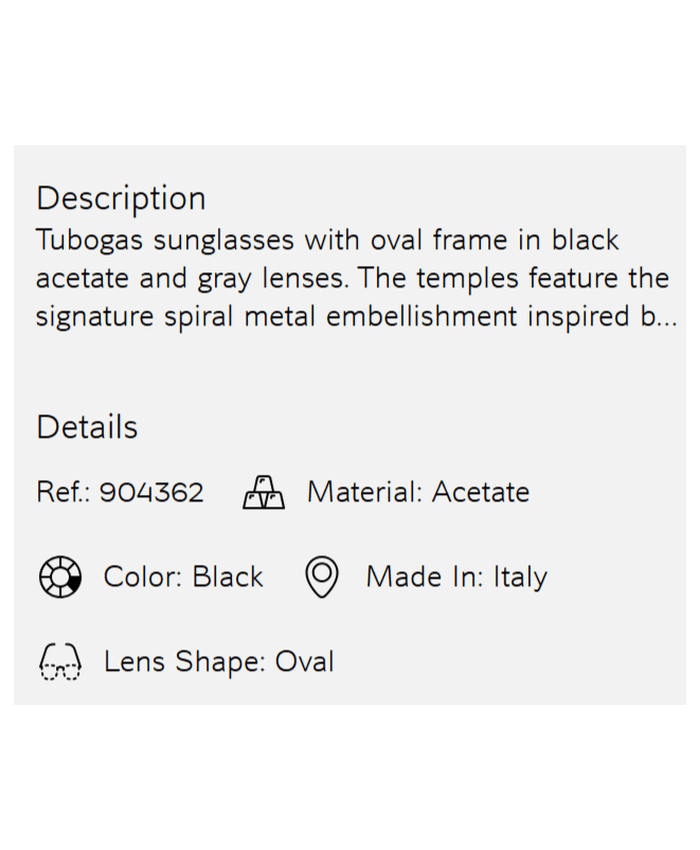Image resolution: width=700 pixels, height=850 pixels.
Task: Click the "Black" color value
Action: [x=228, y=577]
